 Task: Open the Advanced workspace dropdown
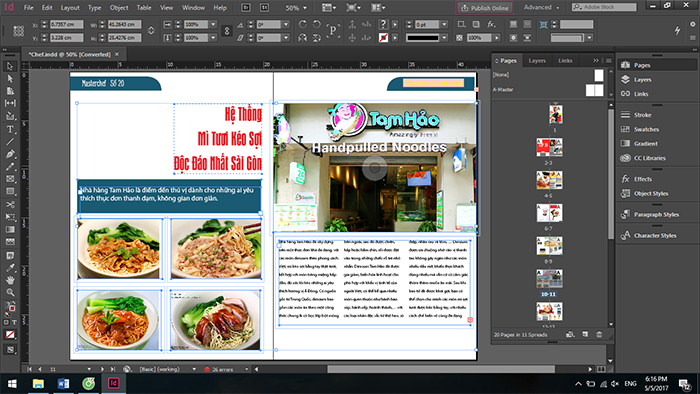(542, 8)
